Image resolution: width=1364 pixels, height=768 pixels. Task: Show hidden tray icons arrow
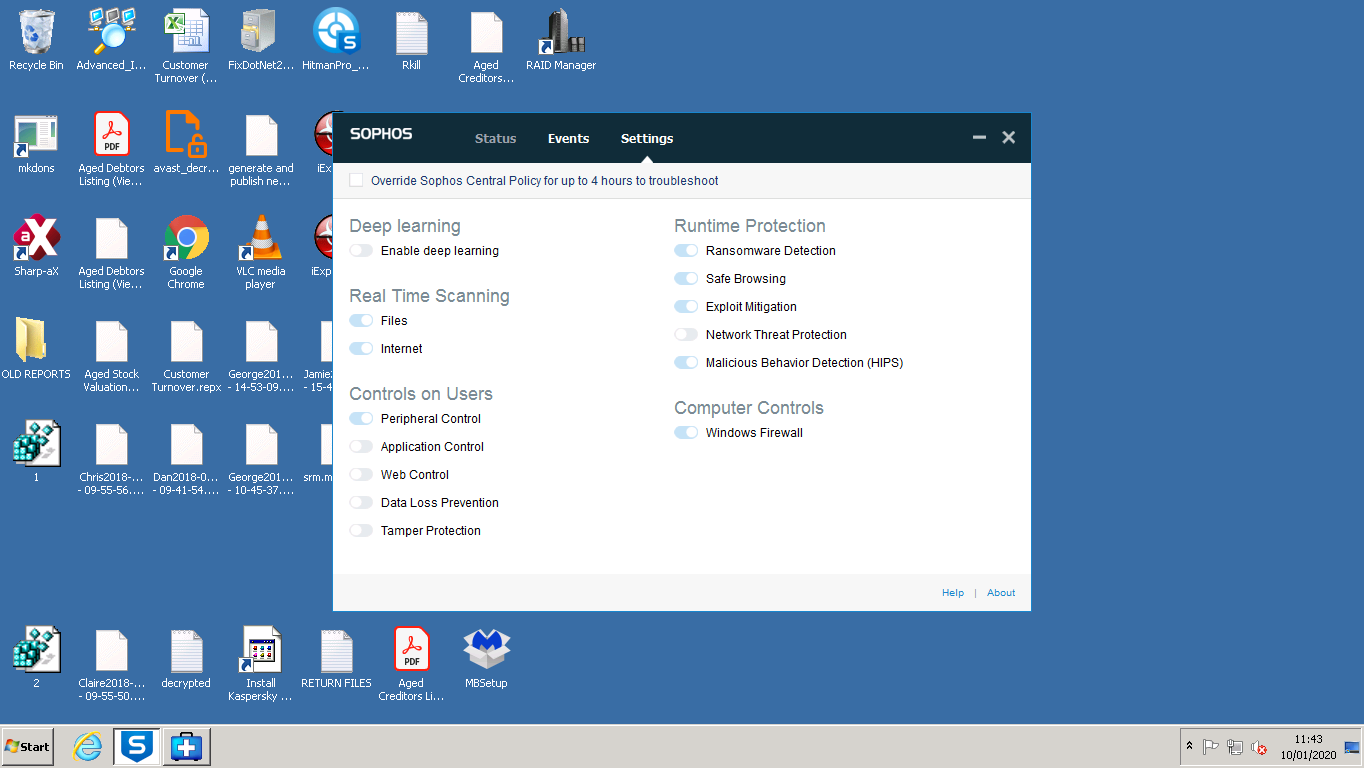(x=1189, y=747)
